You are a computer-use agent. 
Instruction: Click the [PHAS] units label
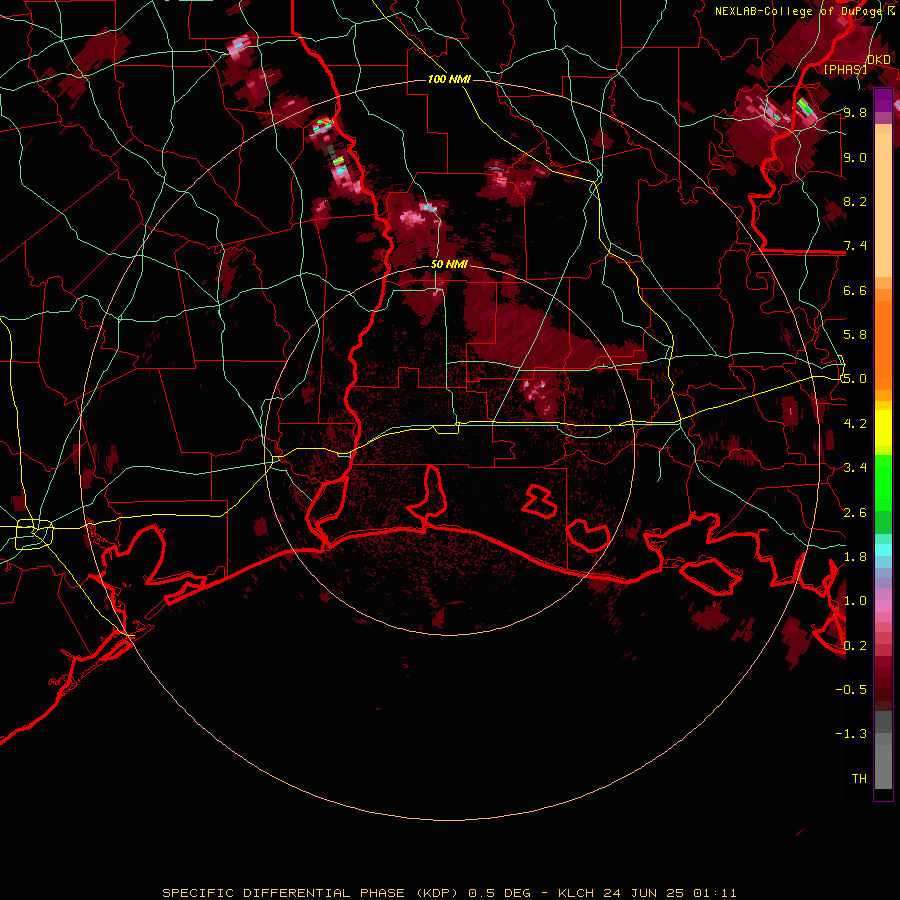(x=845, y=69)
